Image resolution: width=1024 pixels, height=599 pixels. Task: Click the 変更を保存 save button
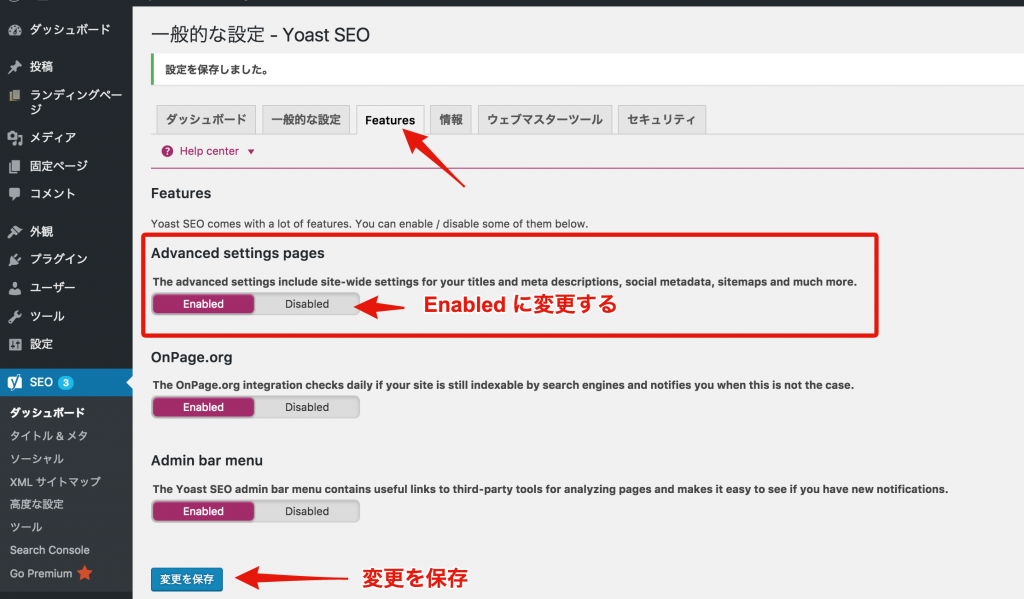click(187, 579)
